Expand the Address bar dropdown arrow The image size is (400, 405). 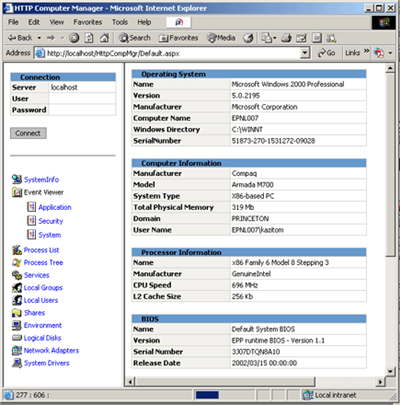(305, 53)
